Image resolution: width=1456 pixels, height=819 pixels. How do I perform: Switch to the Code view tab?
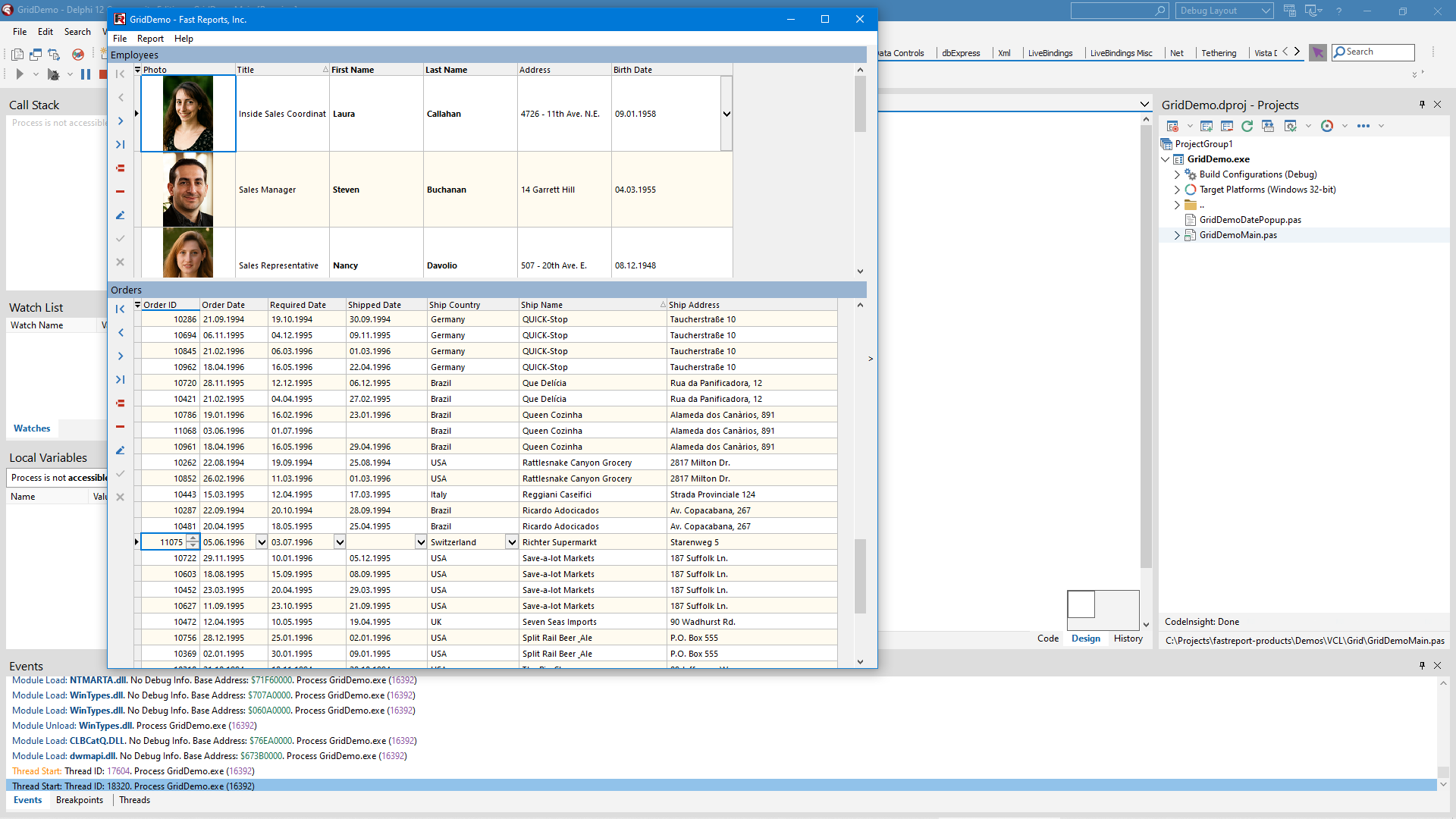[x=1047, y=639]
